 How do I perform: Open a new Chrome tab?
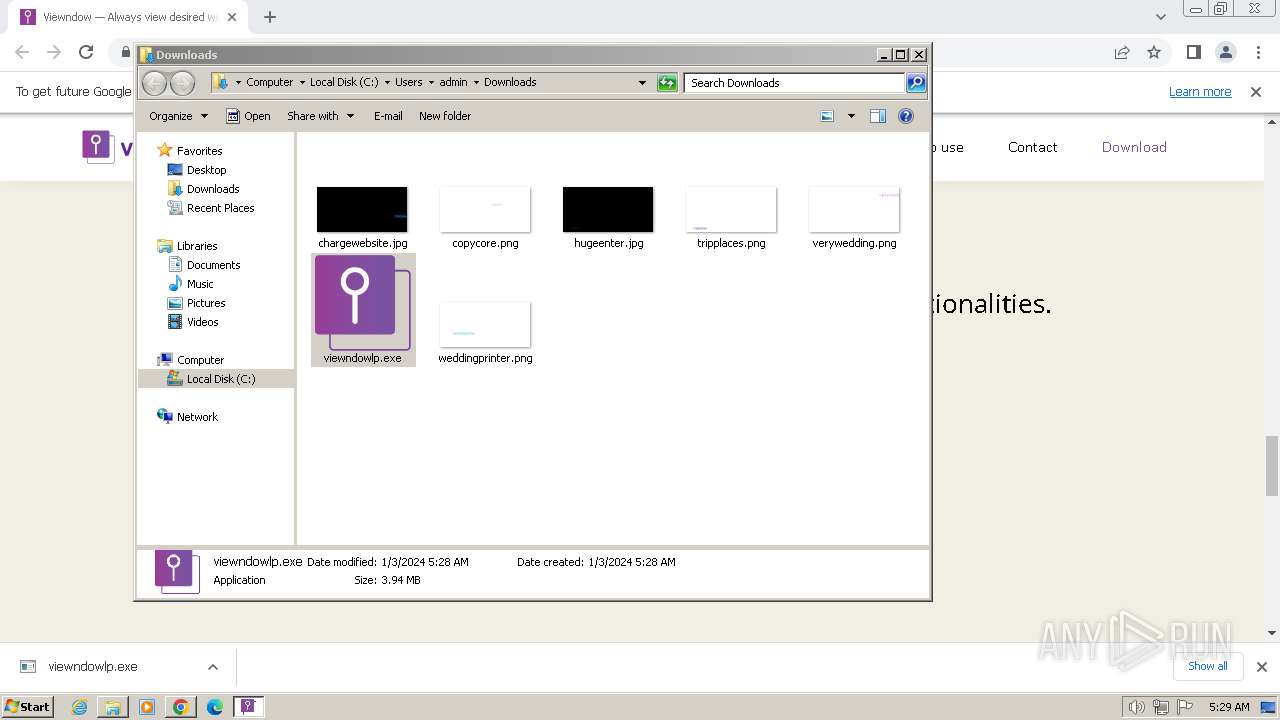pyautogui.click(x=270, y=17)
